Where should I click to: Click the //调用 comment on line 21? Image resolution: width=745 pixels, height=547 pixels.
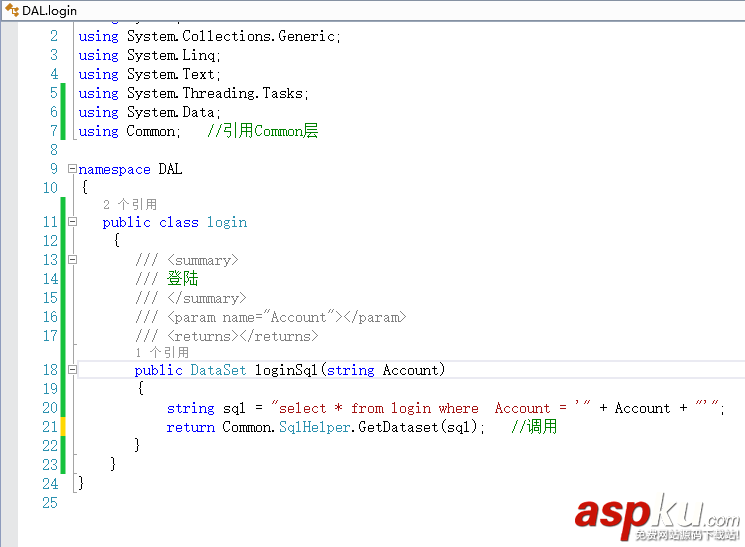534,426
